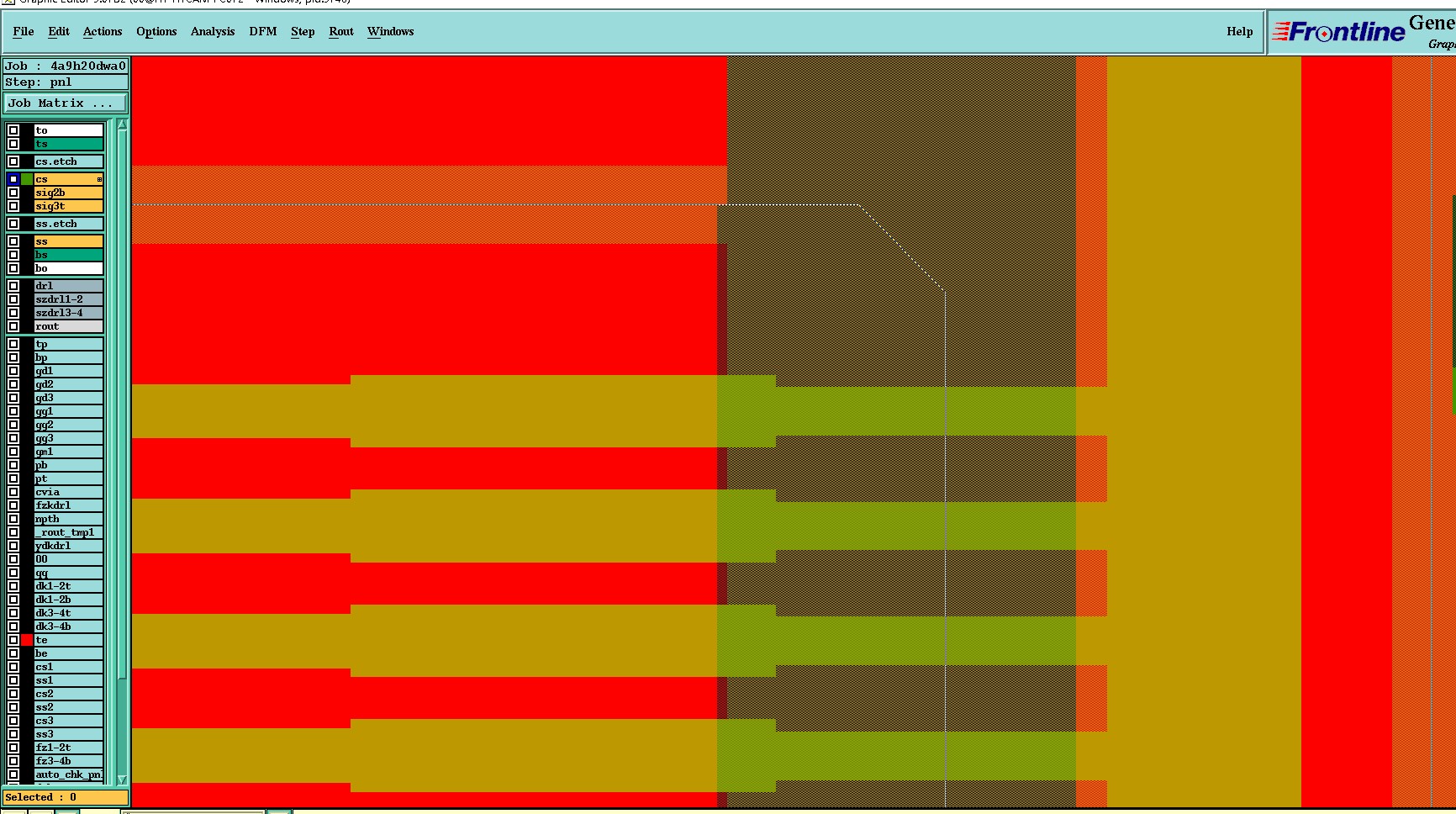Toggle the 'cs' layer checkbox
Image resolution: width=1456 pixels, height=814 pixels.
[x=13, y=179]
